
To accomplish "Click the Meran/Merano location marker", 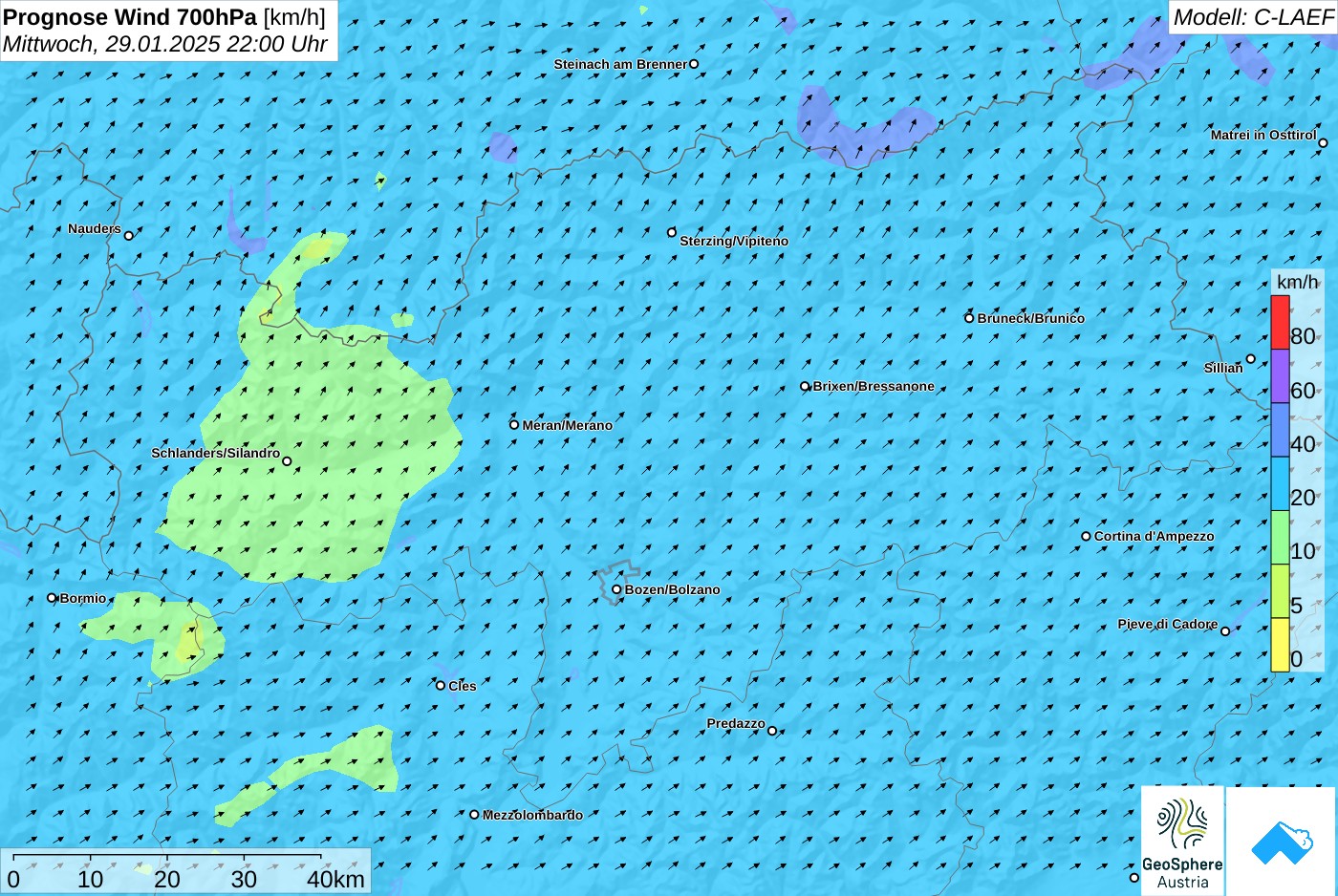I will [514, 425].
